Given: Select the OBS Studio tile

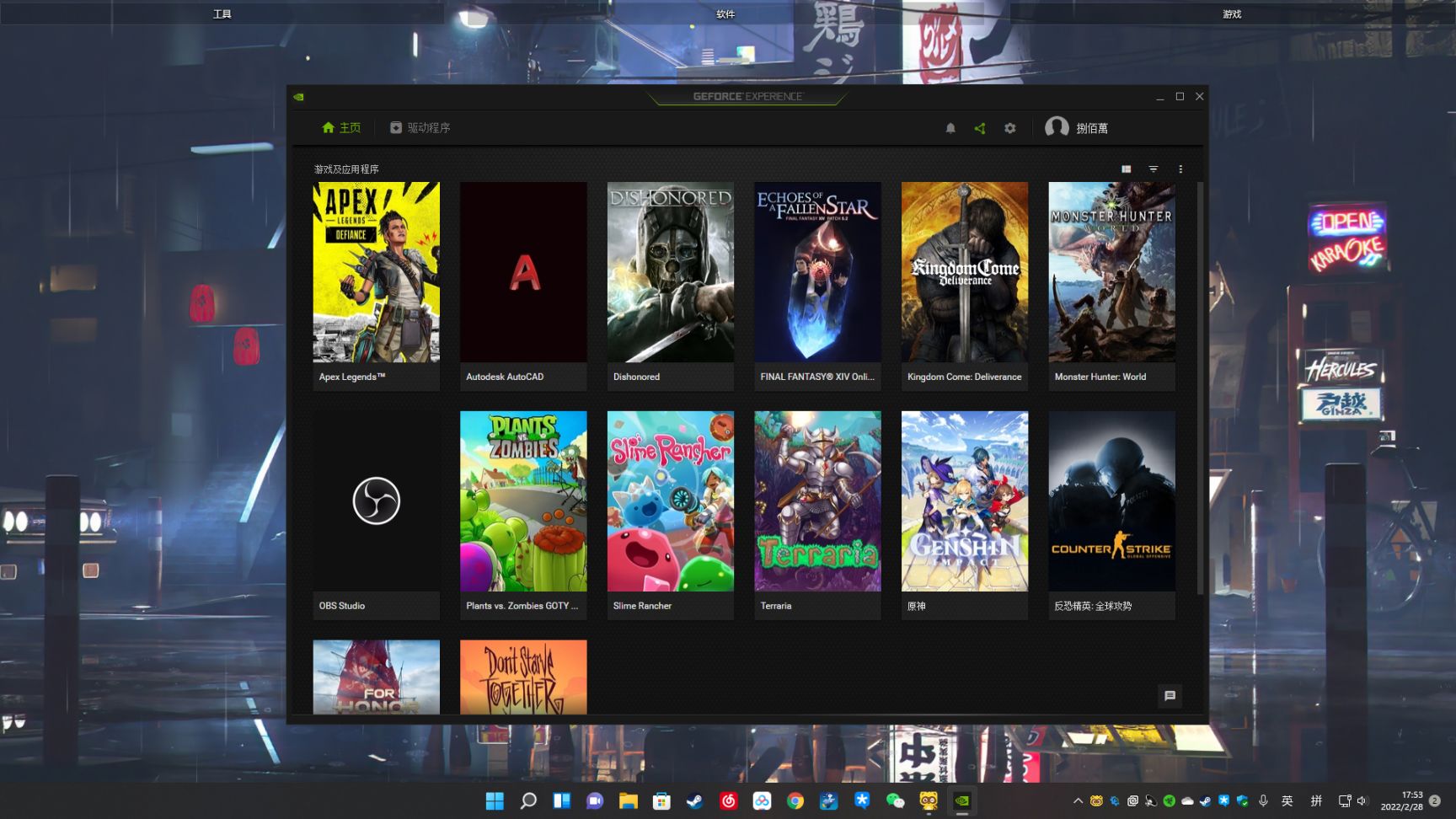Looking at the screenshot, I should coord(377,516).
